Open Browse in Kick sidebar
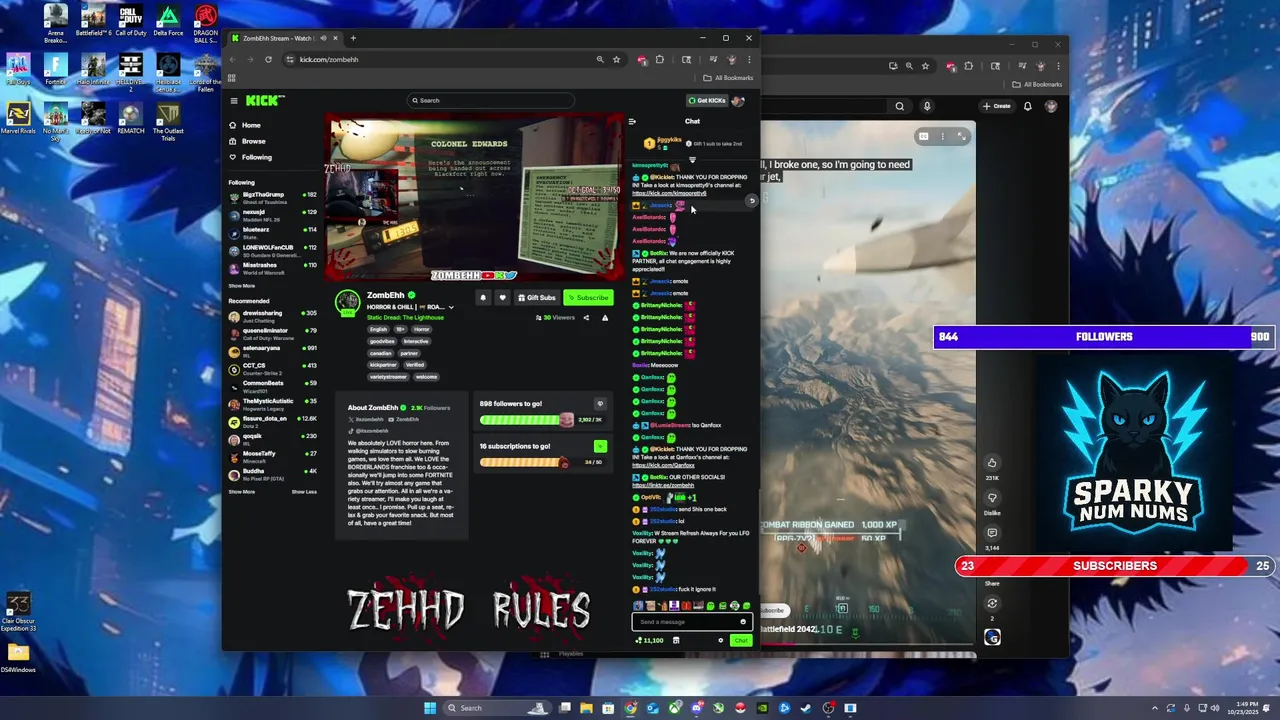Screen dimensions: 1280x720 point(247,141)
